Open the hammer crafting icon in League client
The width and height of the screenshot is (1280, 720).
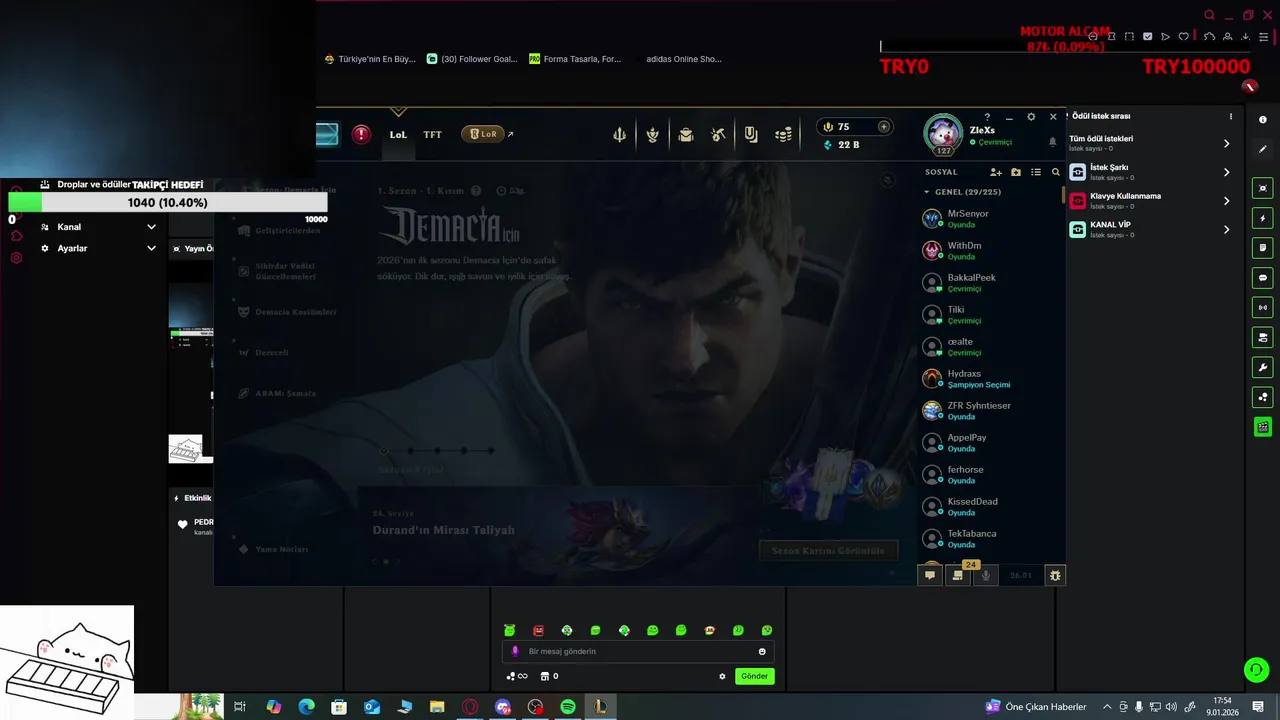coord(718,134)
